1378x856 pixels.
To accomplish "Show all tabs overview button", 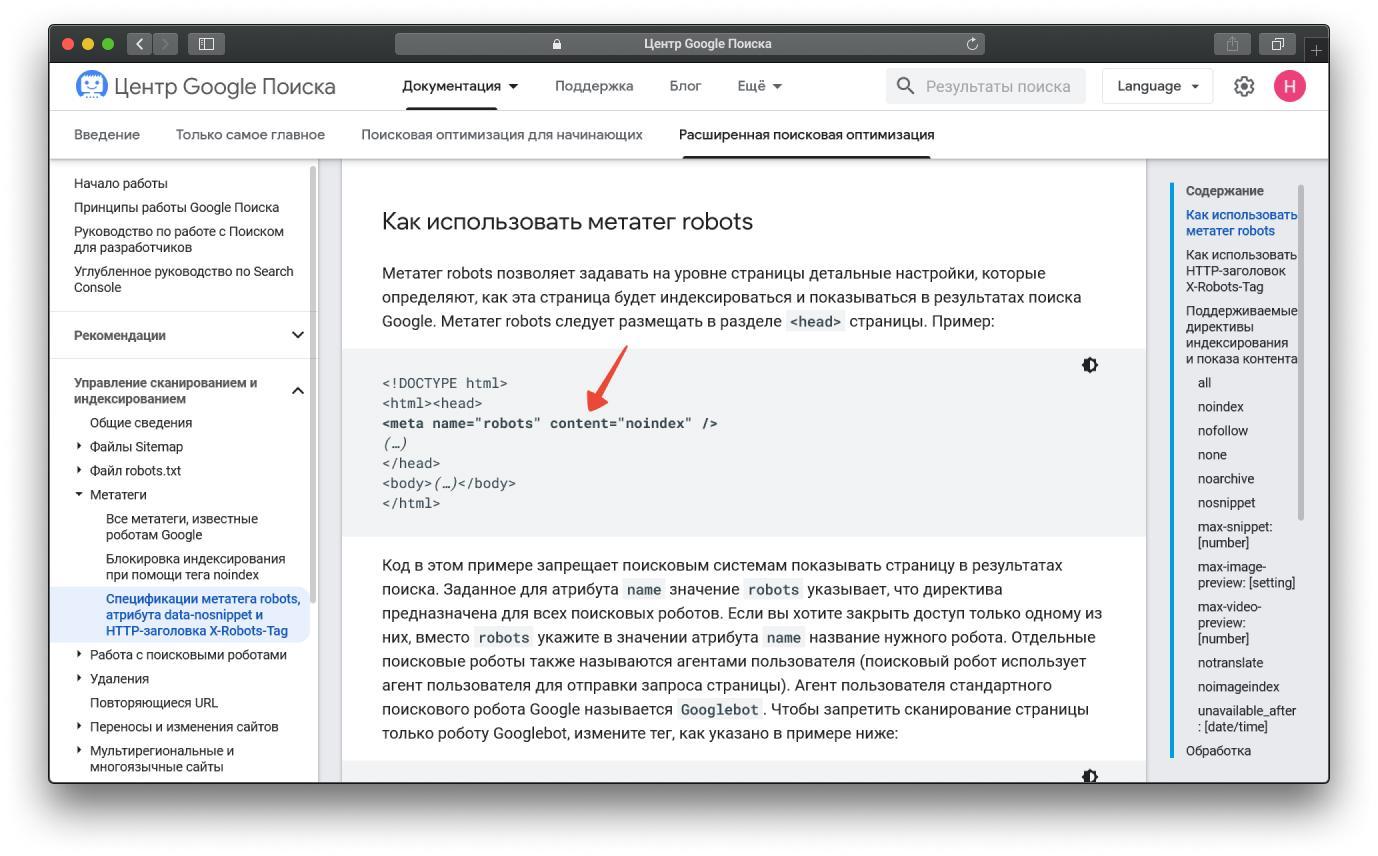I will [x=1277, y=44].
